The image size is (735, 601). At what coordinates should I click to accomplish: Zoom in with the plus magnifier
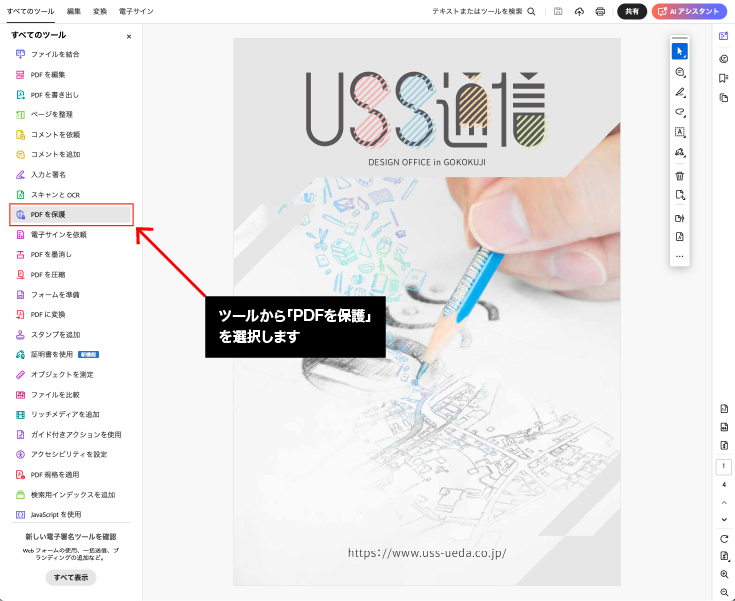[724, 575]
